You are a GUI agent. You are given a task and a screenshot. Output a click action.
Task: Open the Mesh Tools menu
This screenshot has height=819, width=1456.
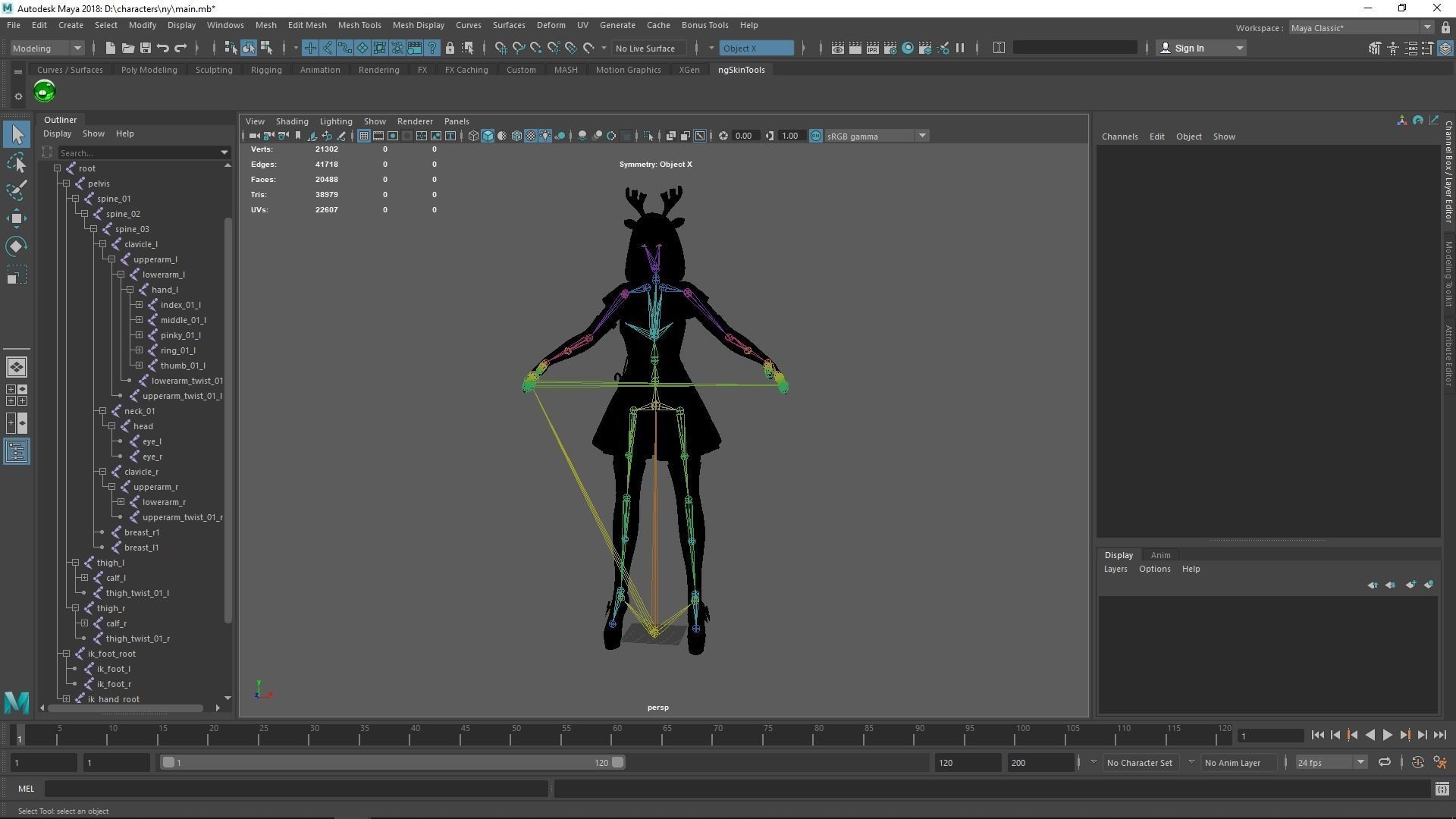pos(359,25)
